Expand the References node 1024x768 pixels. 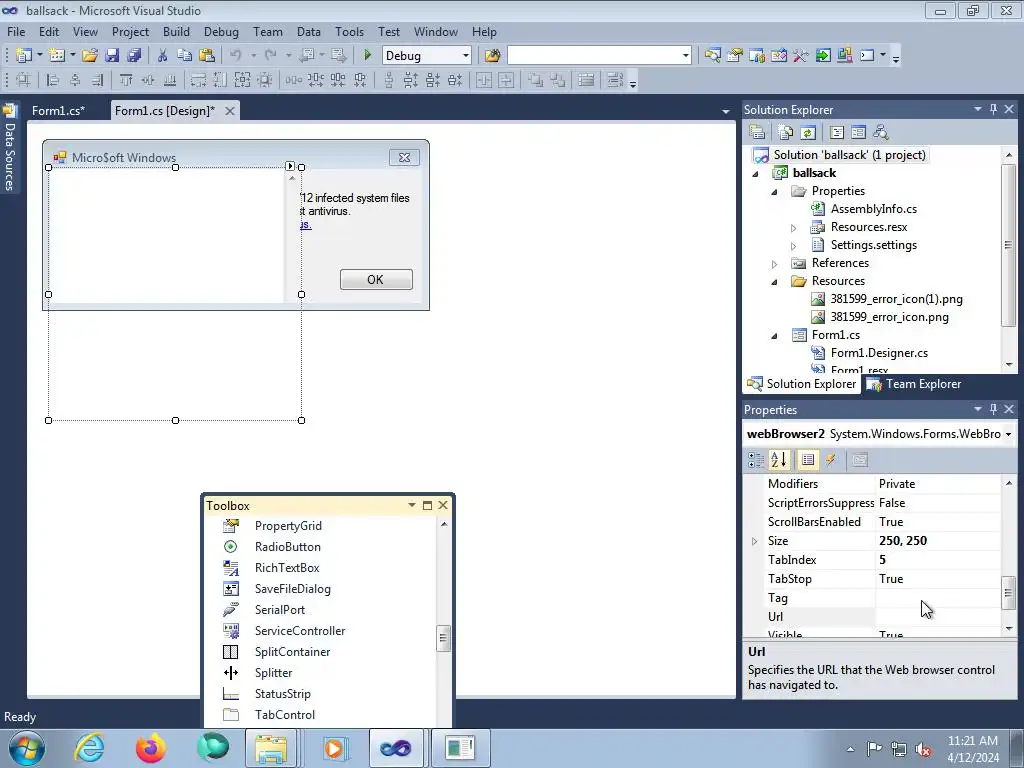pyautogui.click(x=775, y=264)
